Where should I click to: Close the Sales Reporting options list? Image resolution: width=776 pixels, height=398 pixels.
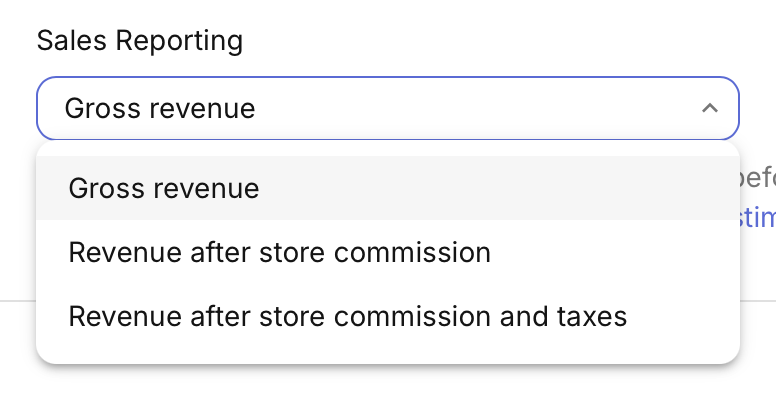point(710,108)
